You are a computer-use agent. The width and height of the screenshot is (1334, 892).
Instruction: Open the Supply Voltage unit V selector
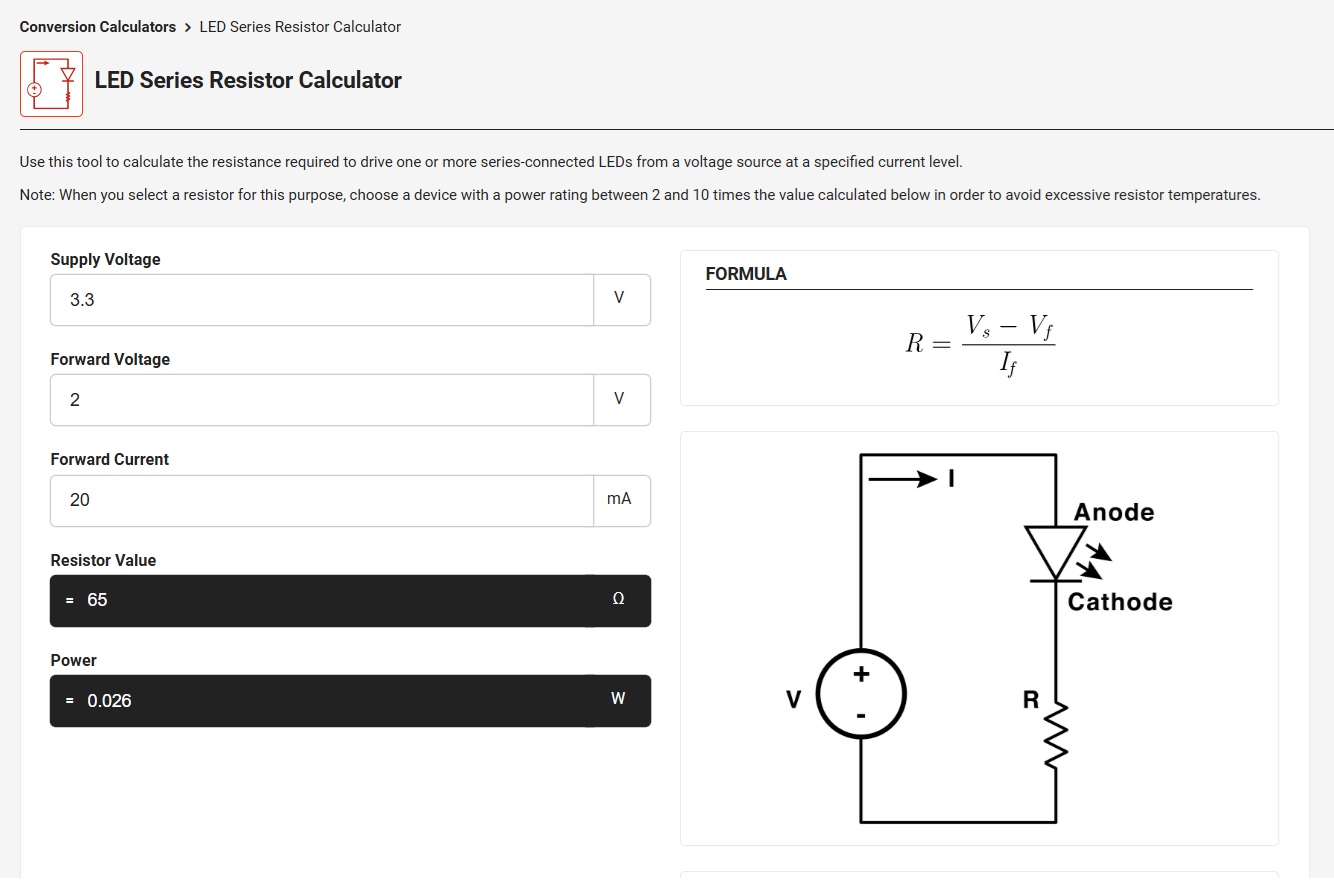[621, 300]
